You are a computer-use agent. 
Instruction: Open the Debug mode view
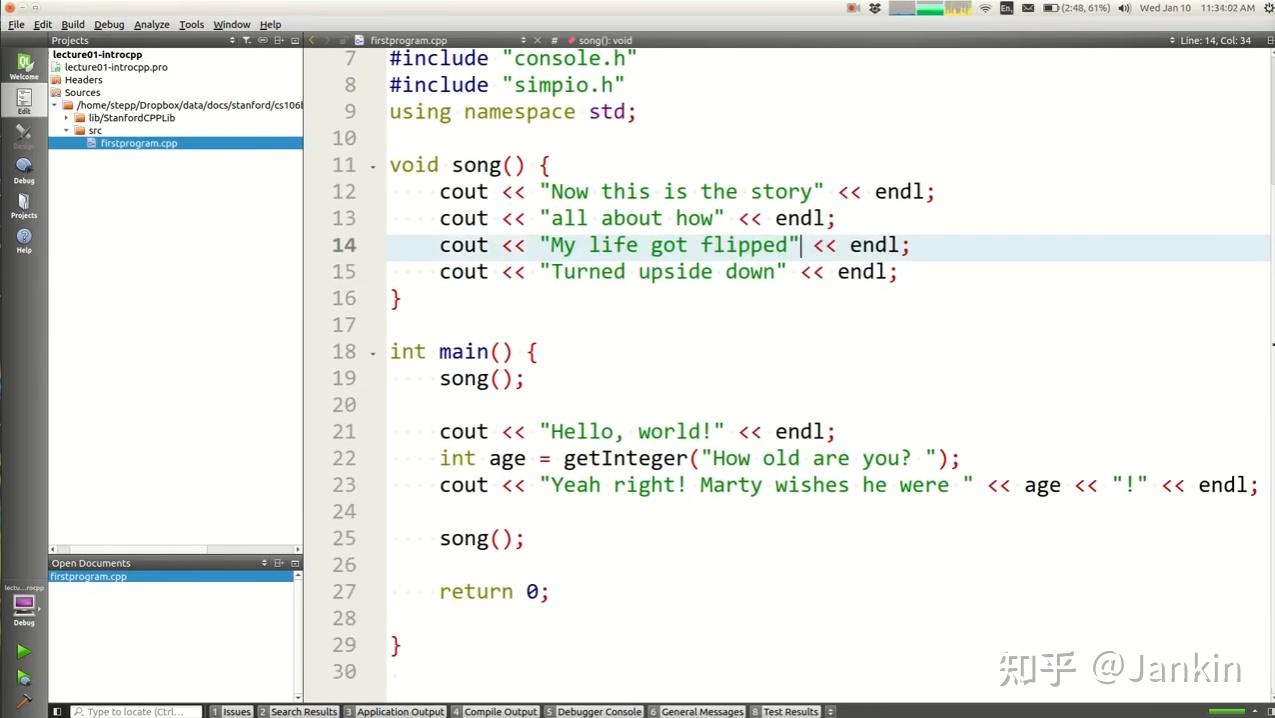[x=23, y=170]
